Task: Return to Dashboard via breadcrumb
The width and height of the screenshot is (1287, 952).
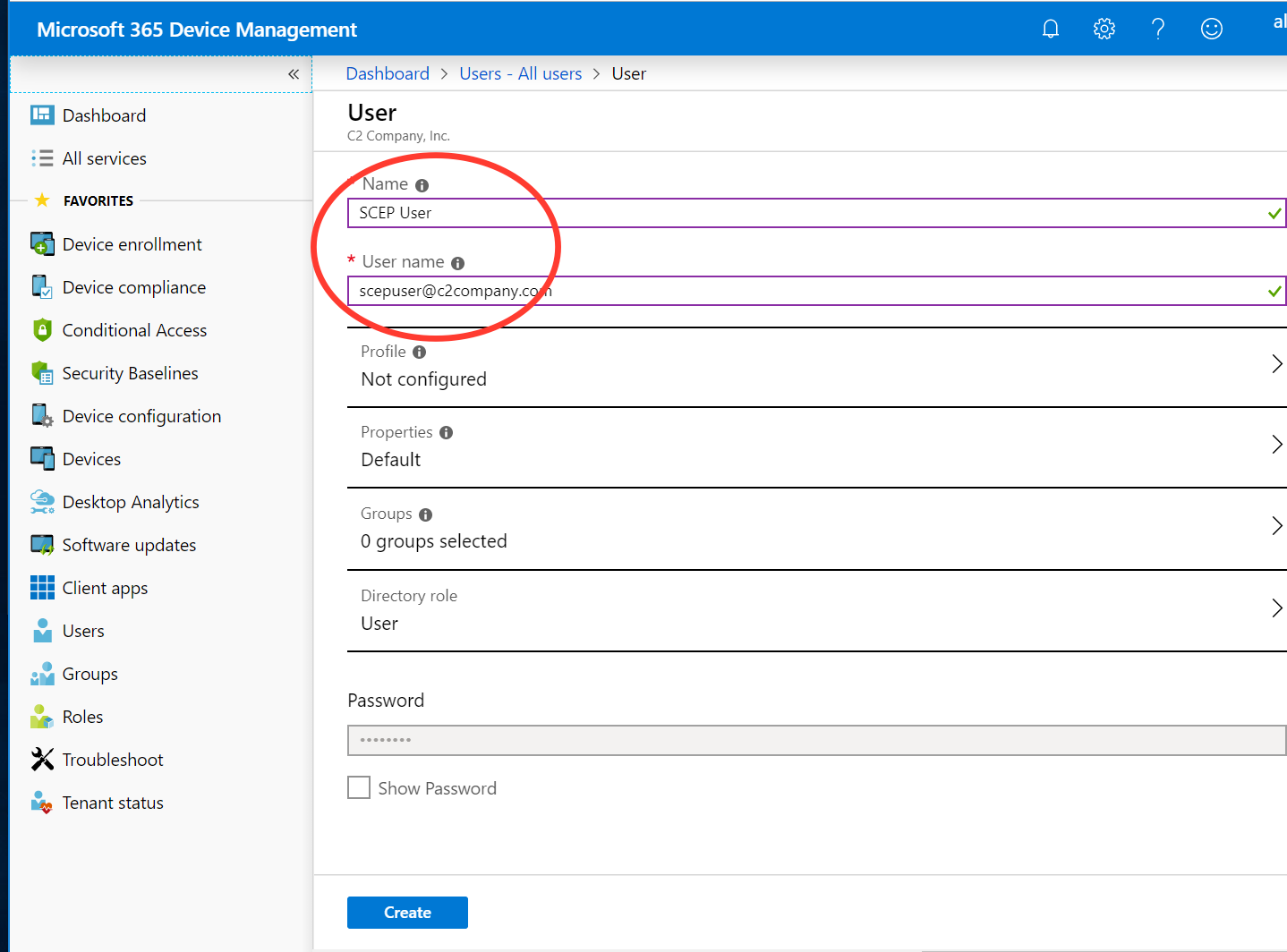Action: [388, 73]
